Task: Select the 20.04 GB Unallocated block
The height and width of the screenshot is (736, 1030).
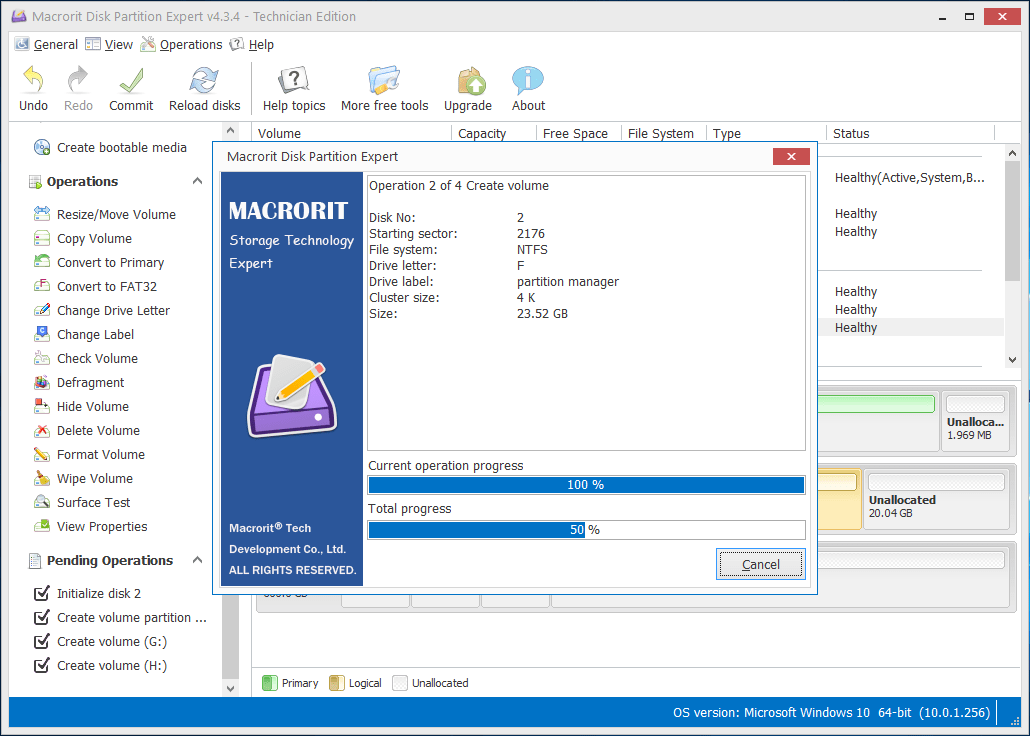Action: (x=936, y=498)
